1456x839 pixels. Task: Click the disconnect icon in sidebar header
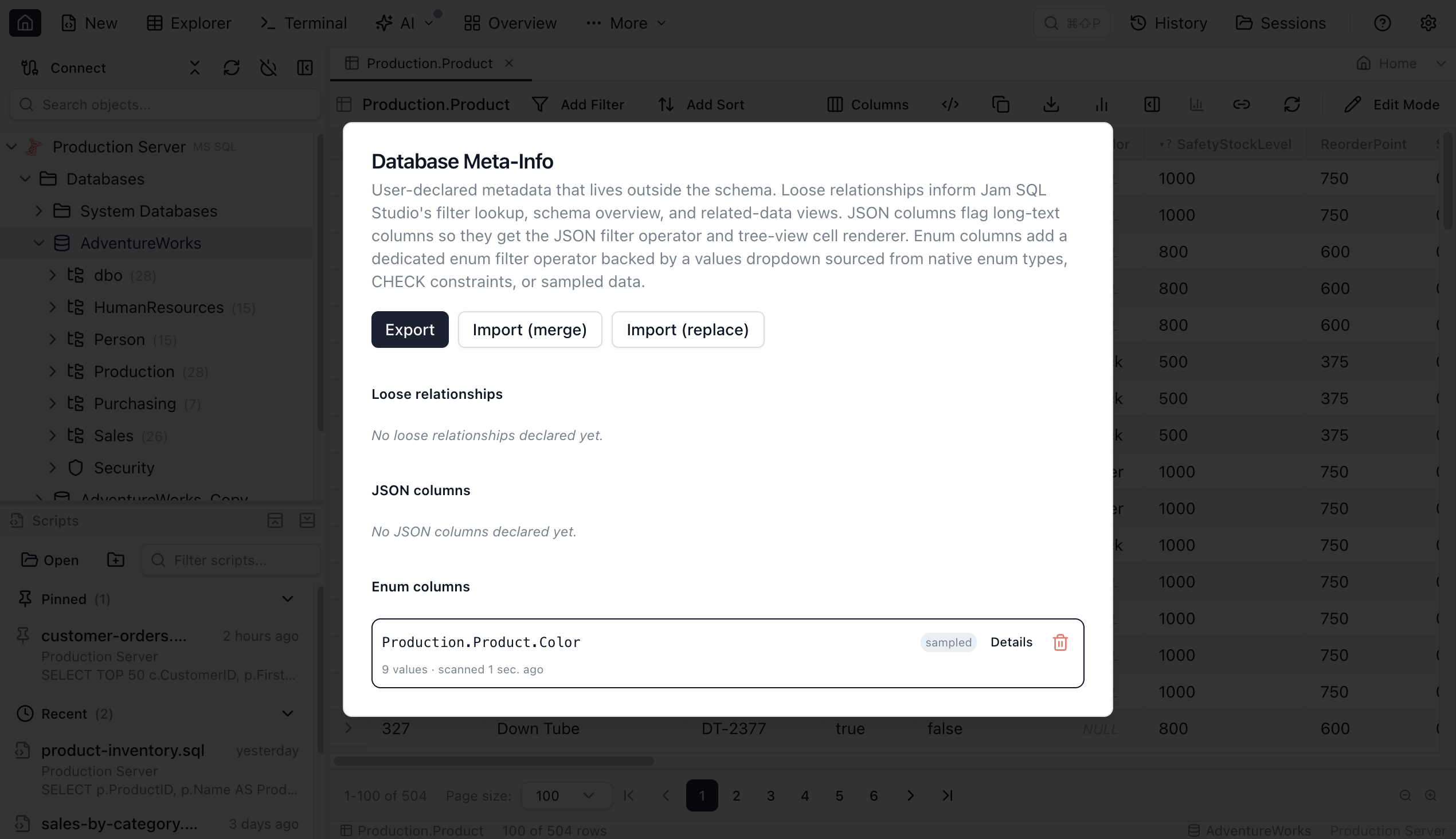[268, 68]
